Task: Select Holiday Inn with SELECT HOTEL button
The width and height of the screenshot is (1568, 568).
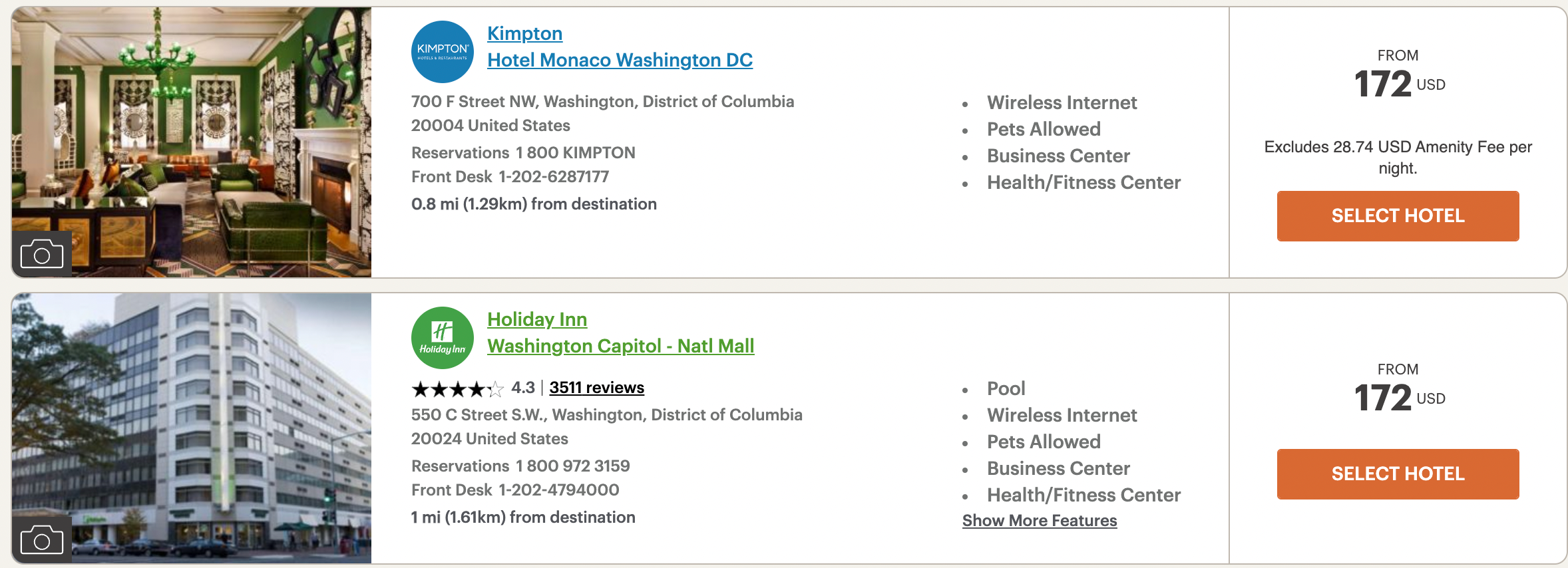Action: pos(1398,474)
